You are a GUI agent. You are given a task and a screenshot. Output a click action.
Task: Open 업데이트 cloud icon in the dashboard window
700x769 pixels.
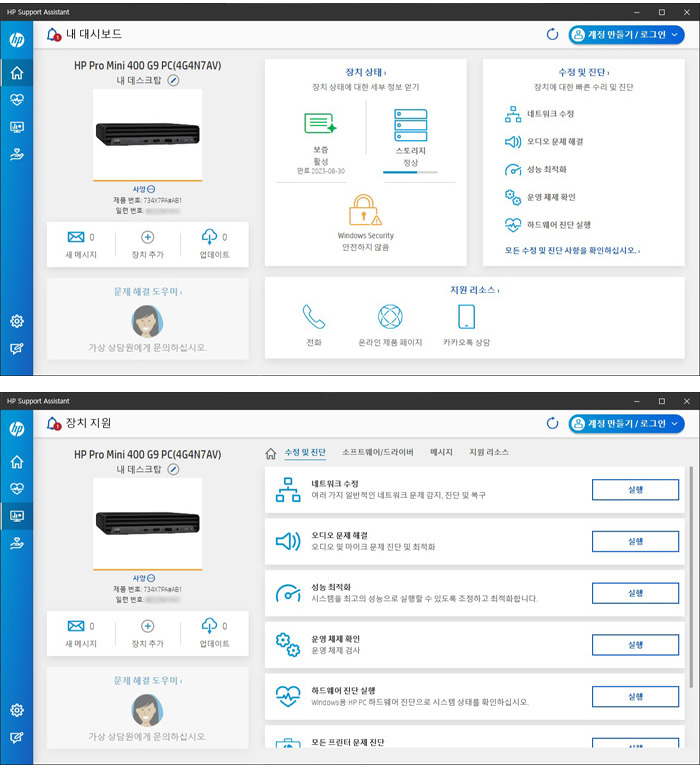point(209,236)
